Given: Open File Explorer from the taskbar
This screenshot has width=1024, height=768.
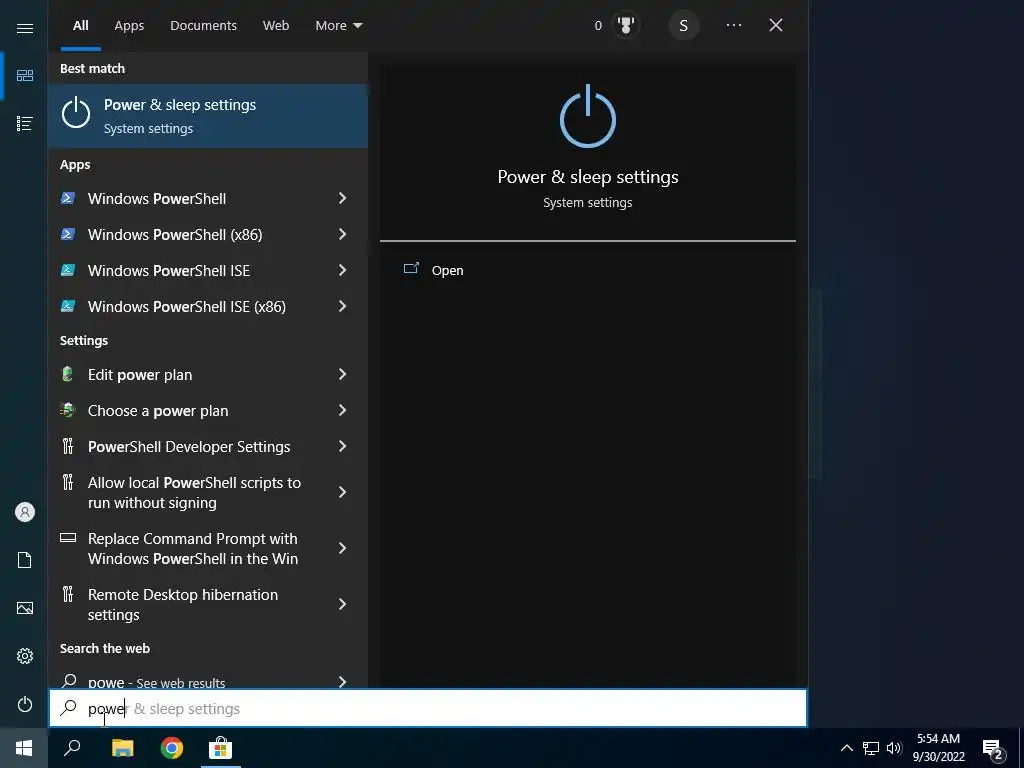Looking at the screenshot, I should pos(122,748).
